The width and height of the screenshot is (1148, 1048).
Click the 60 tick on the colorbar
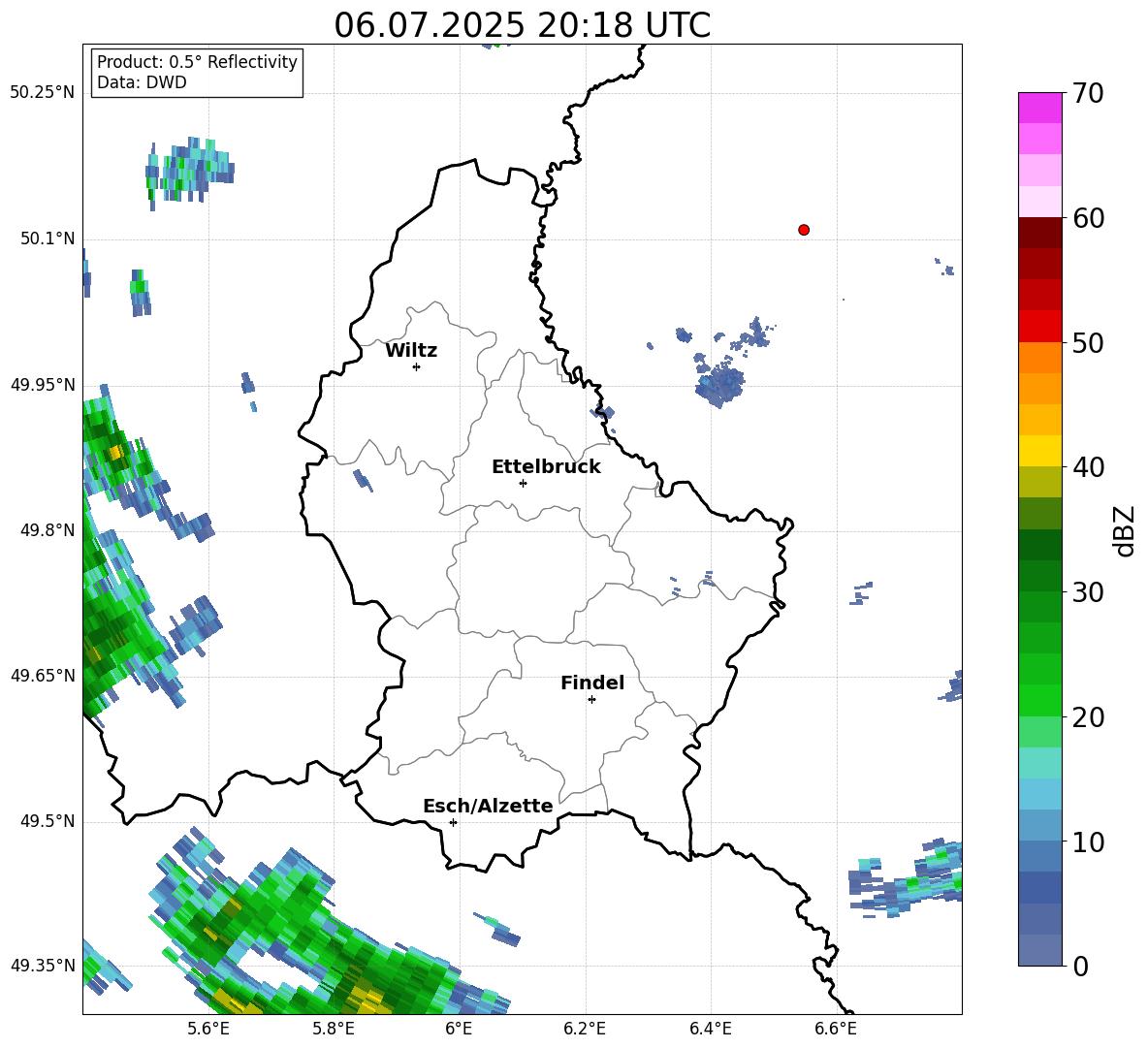click(1088, 217)
